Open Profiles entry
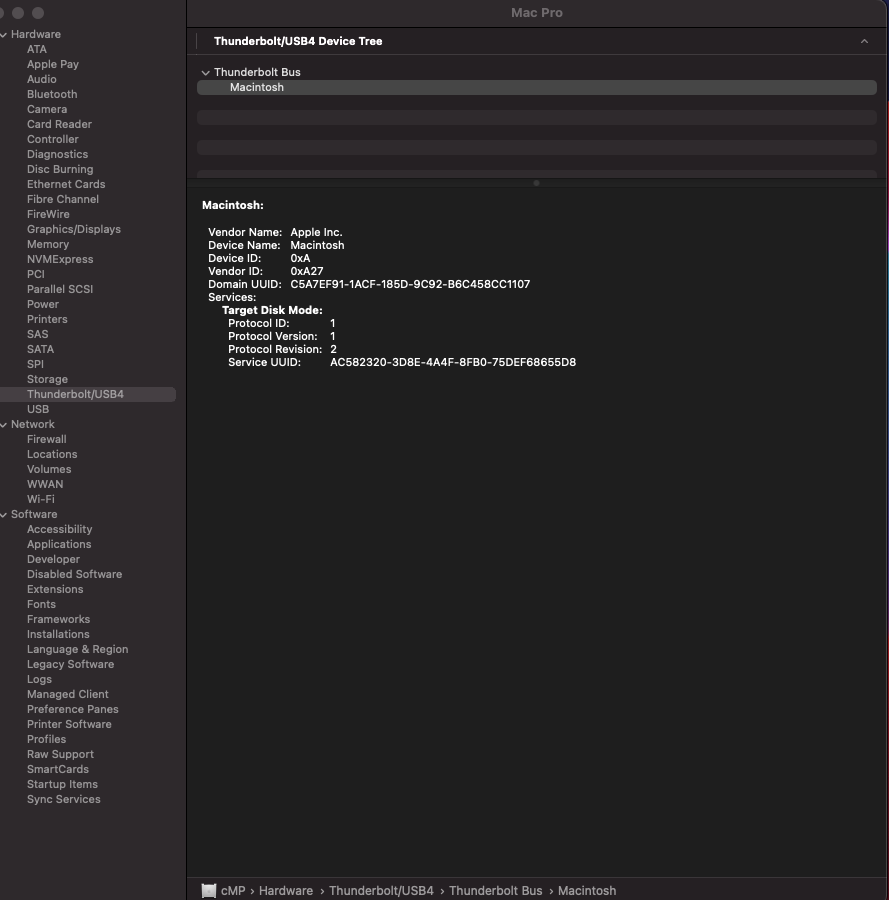Viewport: 889px width, 900px height. 46,739
